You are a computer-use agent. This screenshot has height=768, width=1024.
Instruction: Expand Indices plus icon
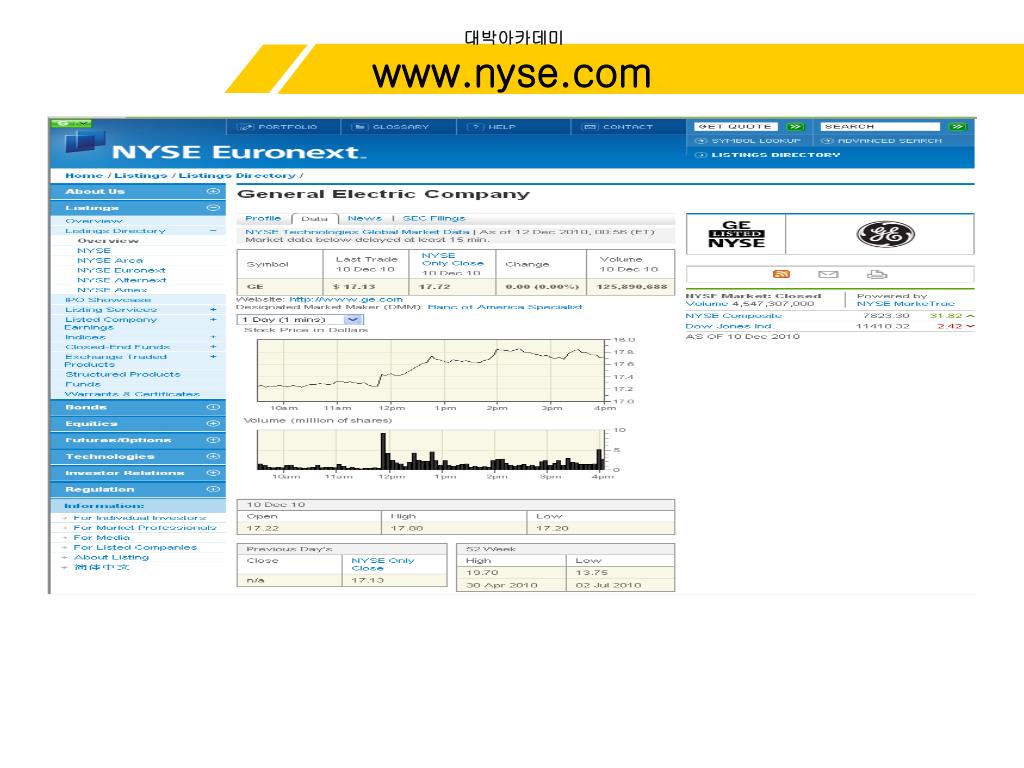pyautogui.click(x=213, y=337)
